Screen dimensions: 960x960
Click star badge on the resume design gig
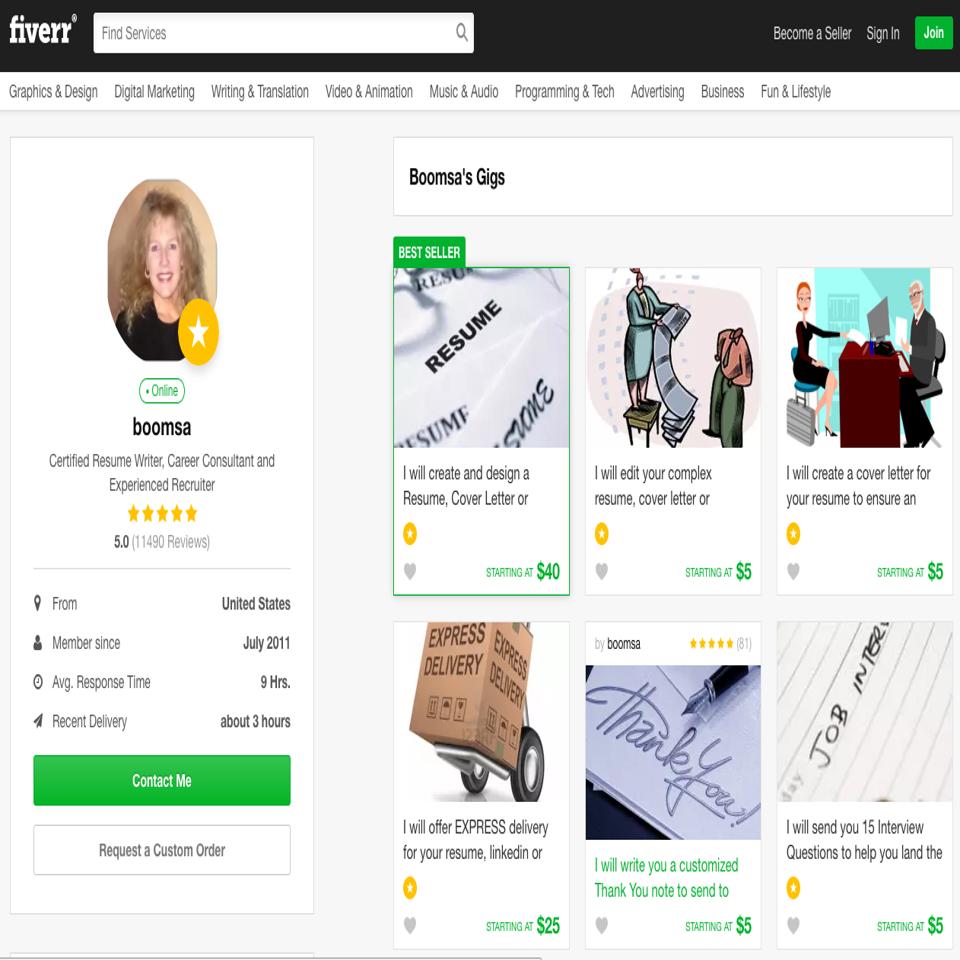pyautogui.click(x=410, y=534)
